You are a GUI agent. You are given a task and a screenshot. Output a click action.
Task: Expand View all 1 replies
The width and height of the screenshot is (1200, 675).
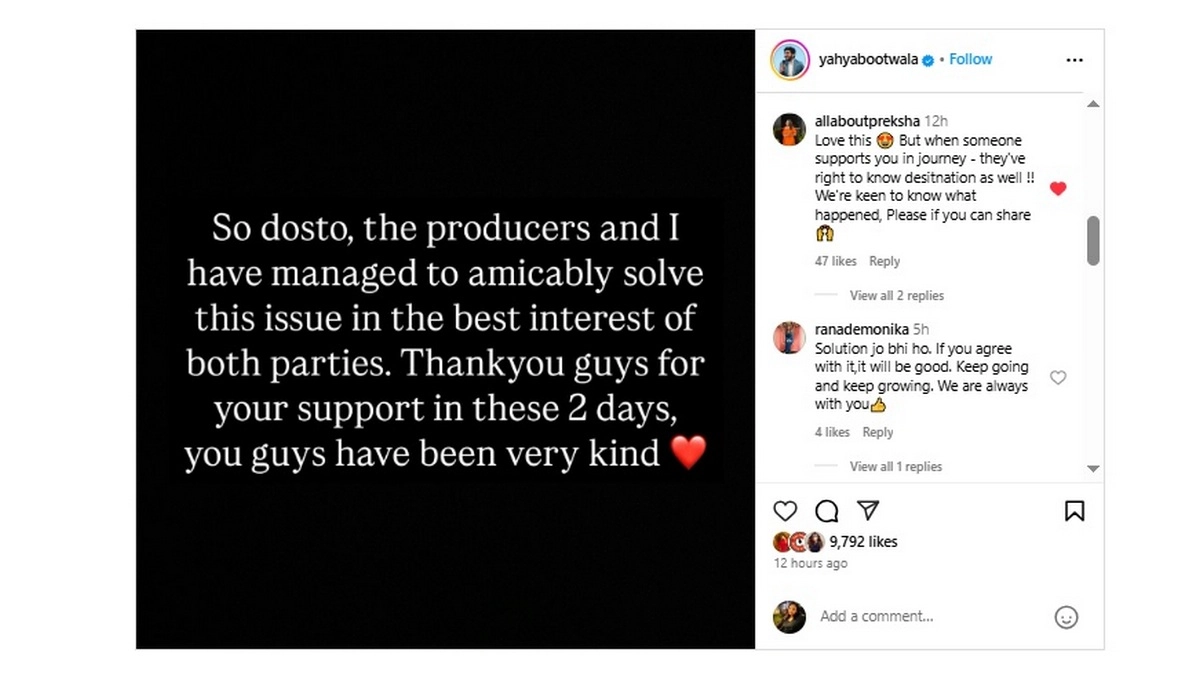point(895,467)
